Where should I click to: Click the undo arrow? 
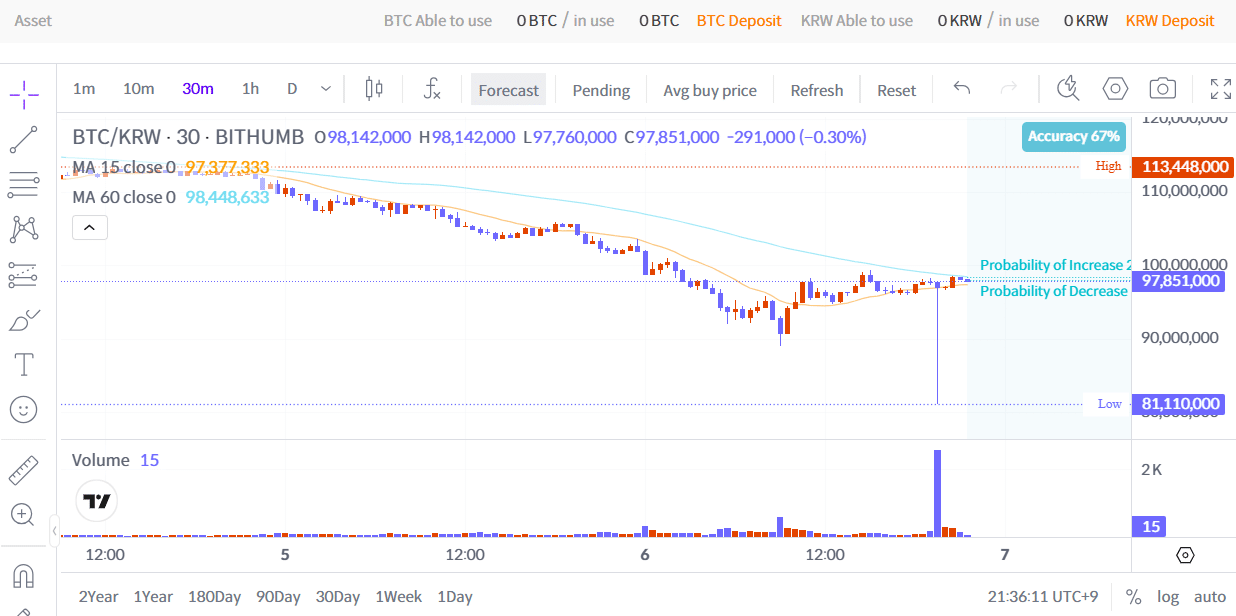point(962,89)
